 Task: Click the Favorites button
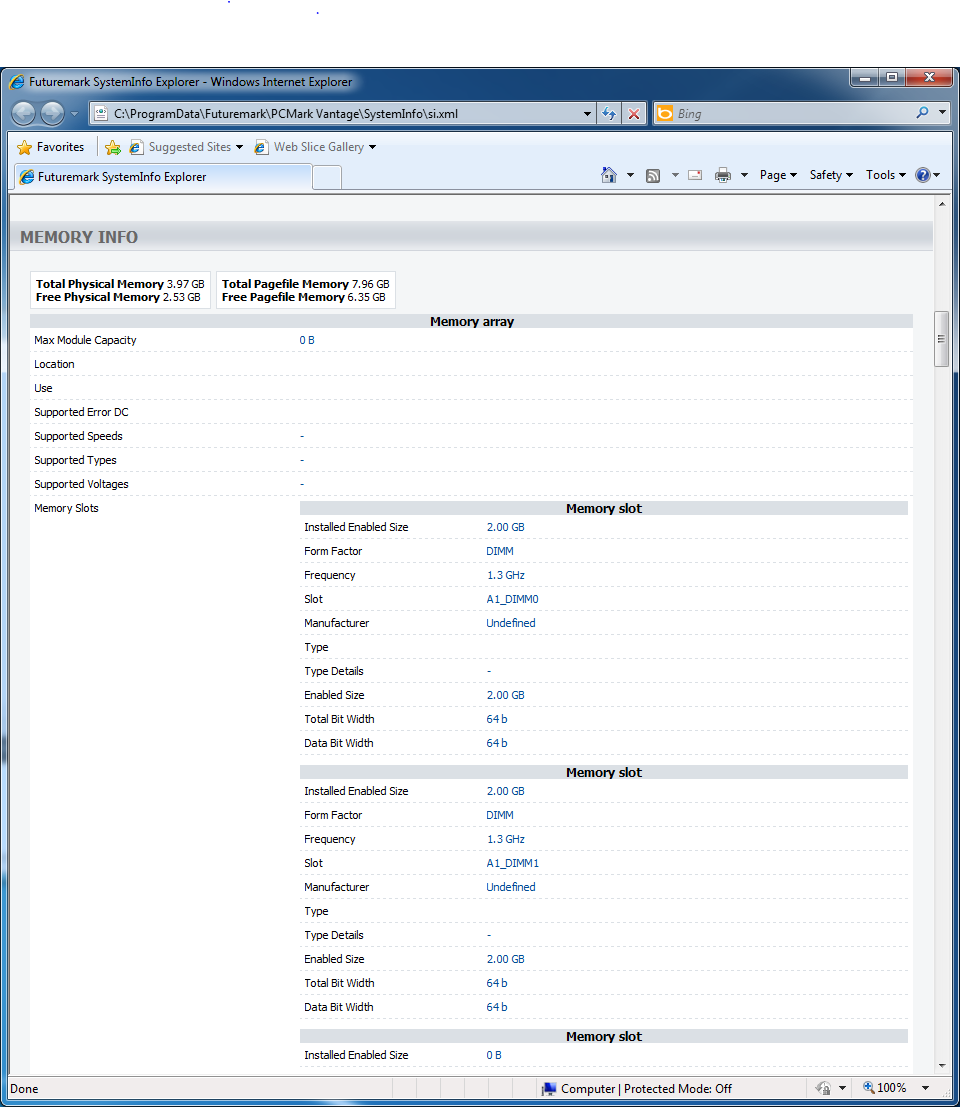click(x=51, y=147)
